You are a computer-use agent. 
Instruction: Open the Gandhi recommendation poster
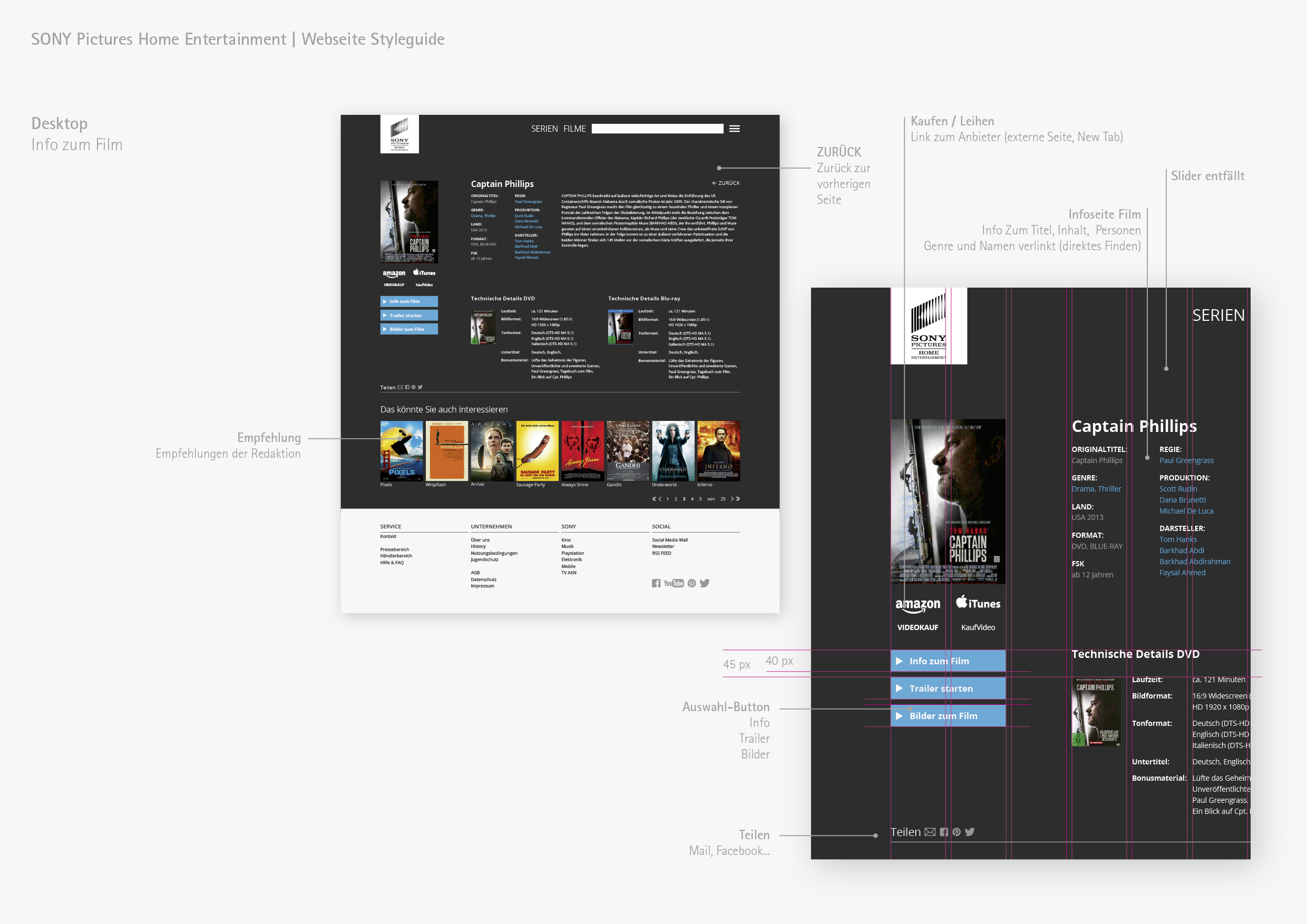pos(628,451)
